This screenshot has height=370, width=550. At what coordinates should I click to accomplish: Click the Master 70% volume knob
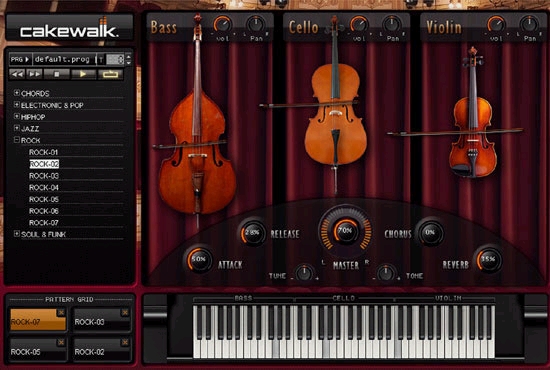346,231
